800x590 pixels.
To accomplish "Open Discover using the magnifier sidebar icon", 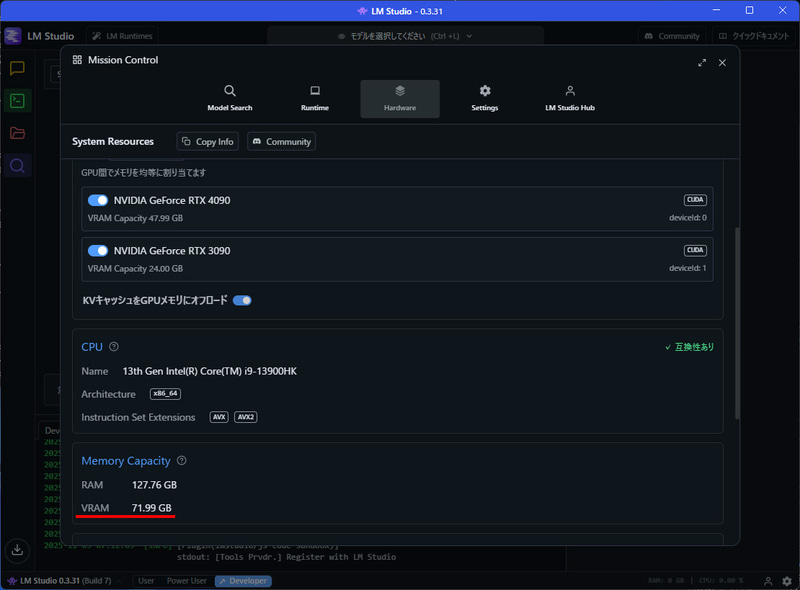I will (x=16, y=165).
